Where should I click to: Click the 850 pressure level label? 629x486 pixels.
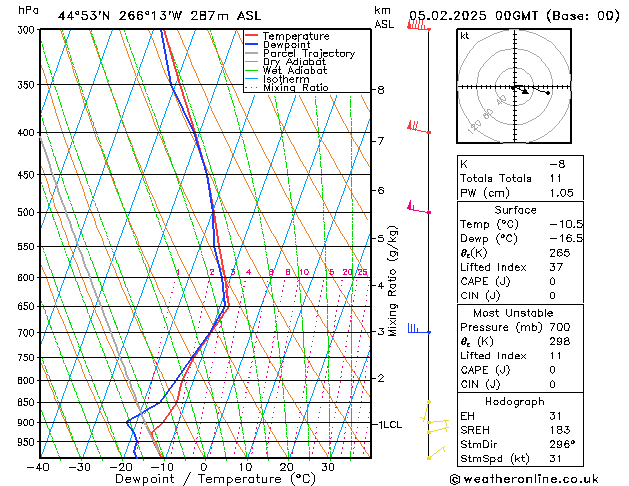(x=28, y=402)
